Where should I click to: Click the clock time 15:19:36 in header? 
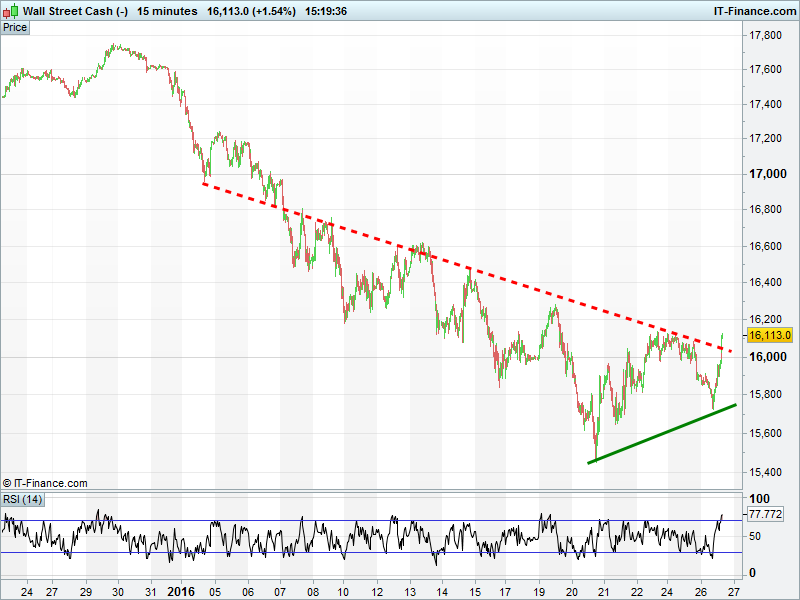tap(326, 11)
